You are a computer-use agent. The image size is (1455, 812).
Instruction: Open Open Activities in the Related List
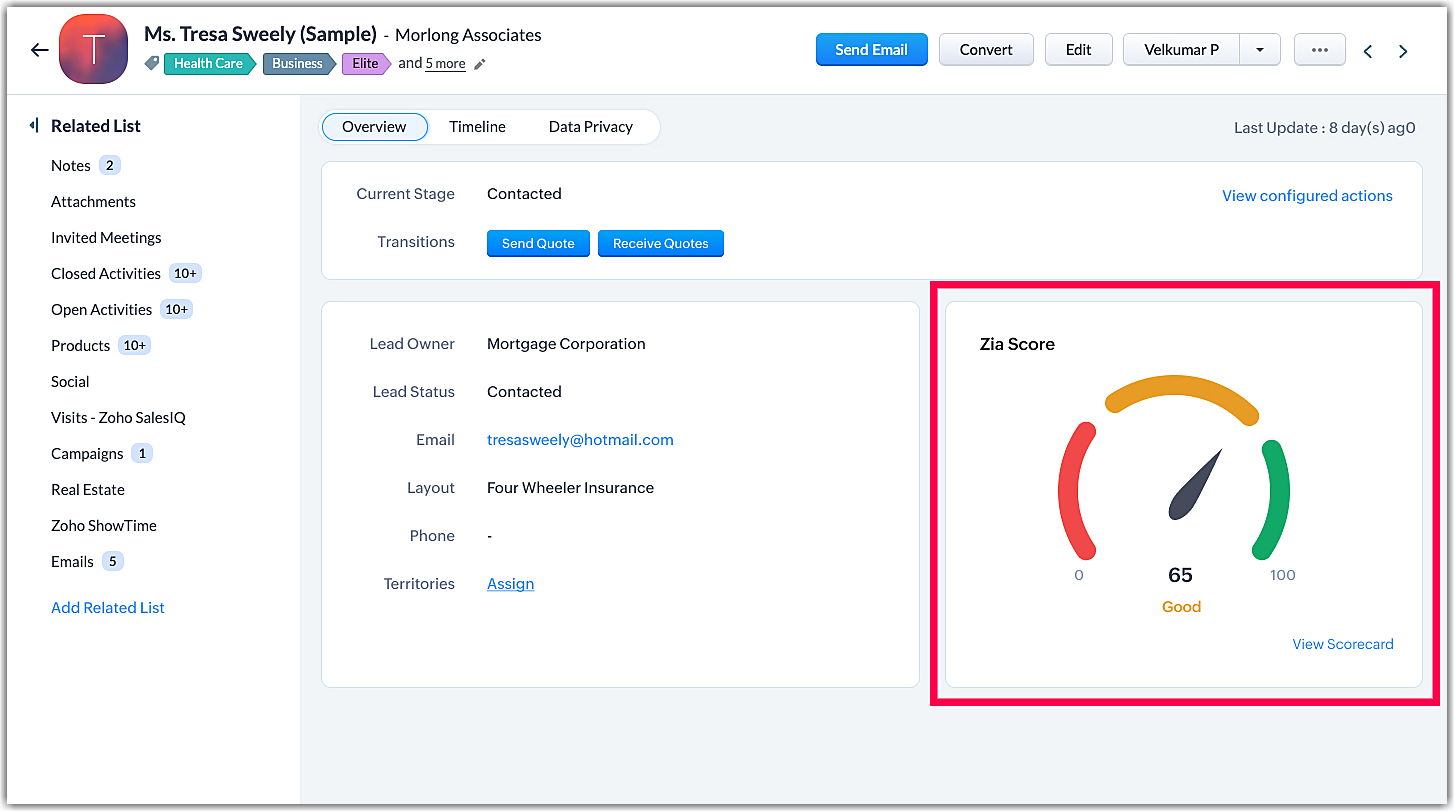(x=101, y=310)
